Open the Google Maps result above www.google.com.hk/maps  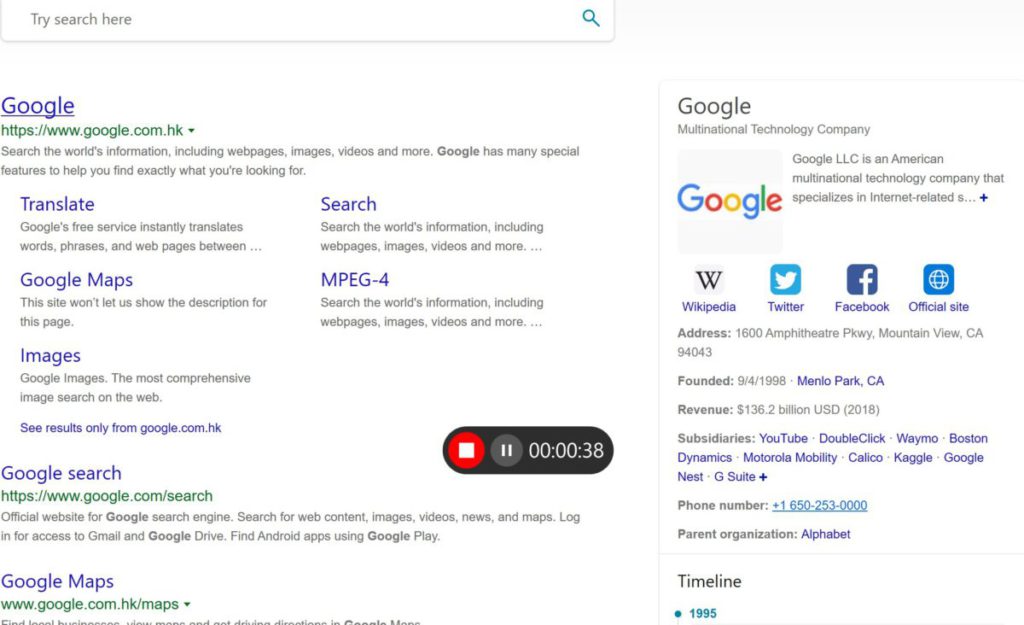(x=57, y=581)
